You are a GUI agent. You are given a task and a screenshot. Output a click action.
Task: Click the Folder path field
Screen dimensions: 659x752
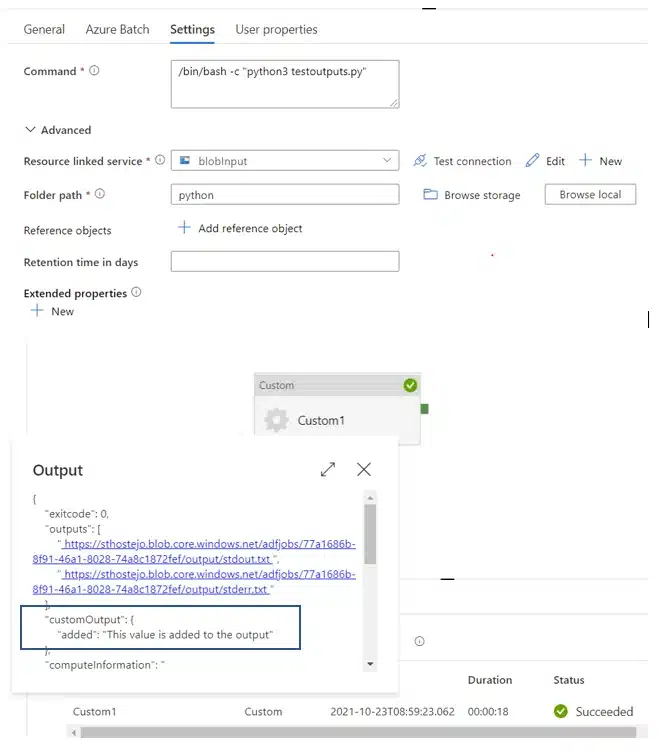(285, 195)
